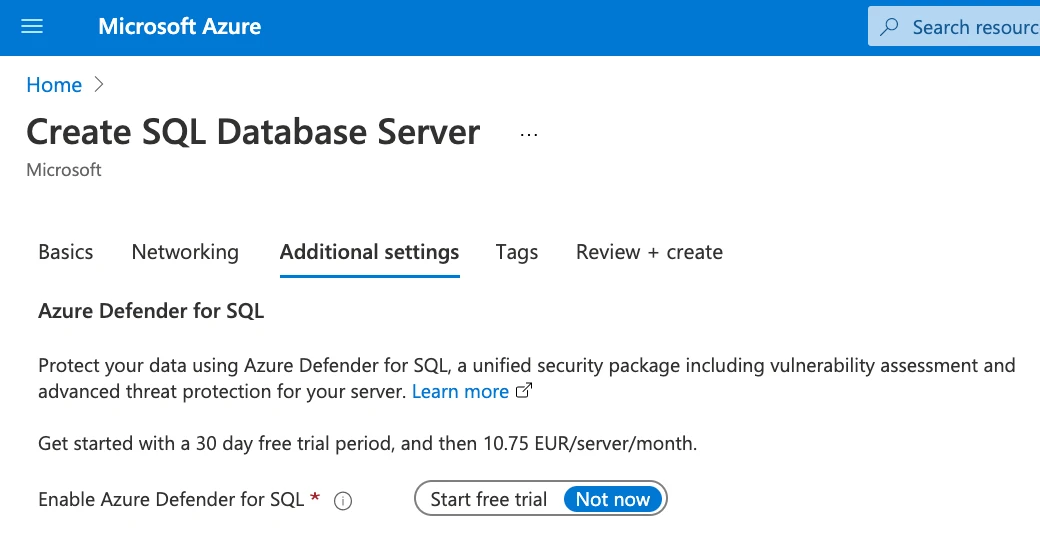Open the ellipsis more options menu
The image size is (1040, 552).
[x=529, y=135]
